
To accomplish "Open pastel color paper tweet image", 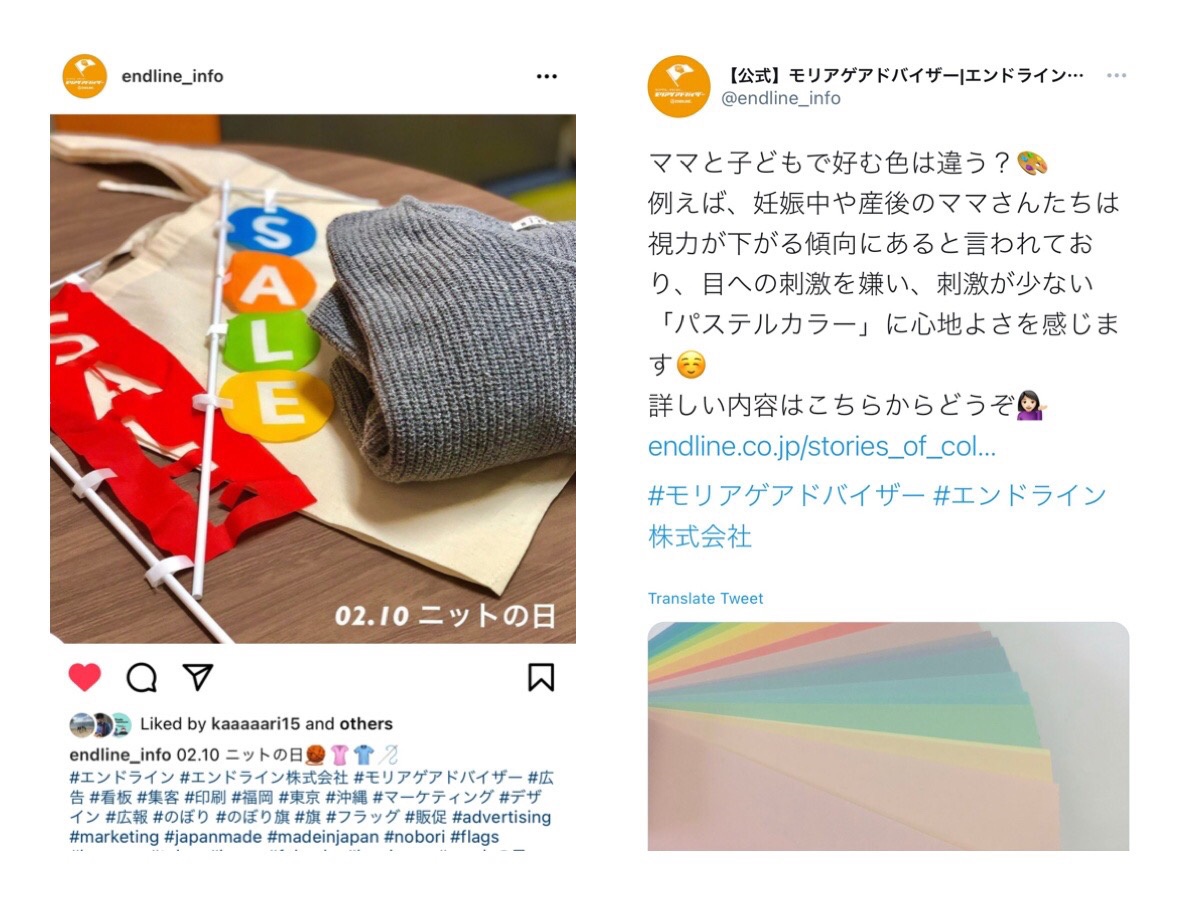I will 888,736.
